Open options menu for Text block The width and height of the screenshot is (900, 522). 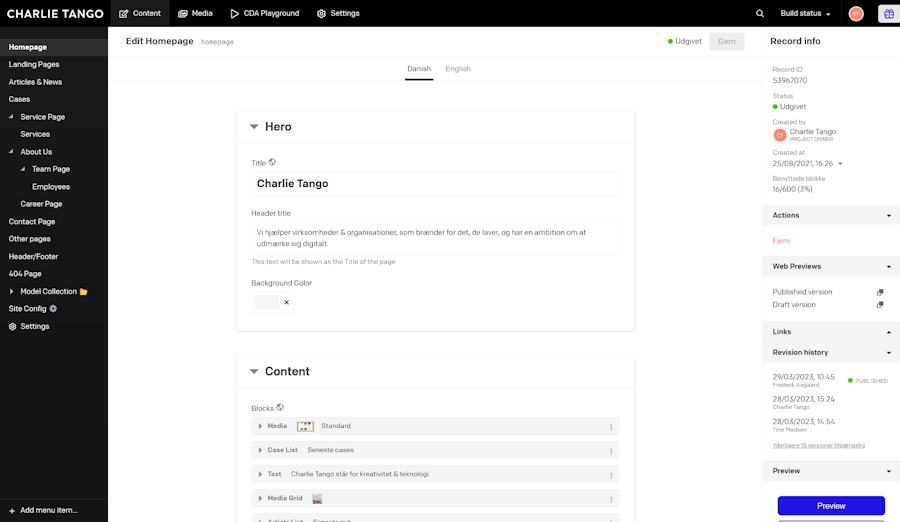click(x=611, y=475)
